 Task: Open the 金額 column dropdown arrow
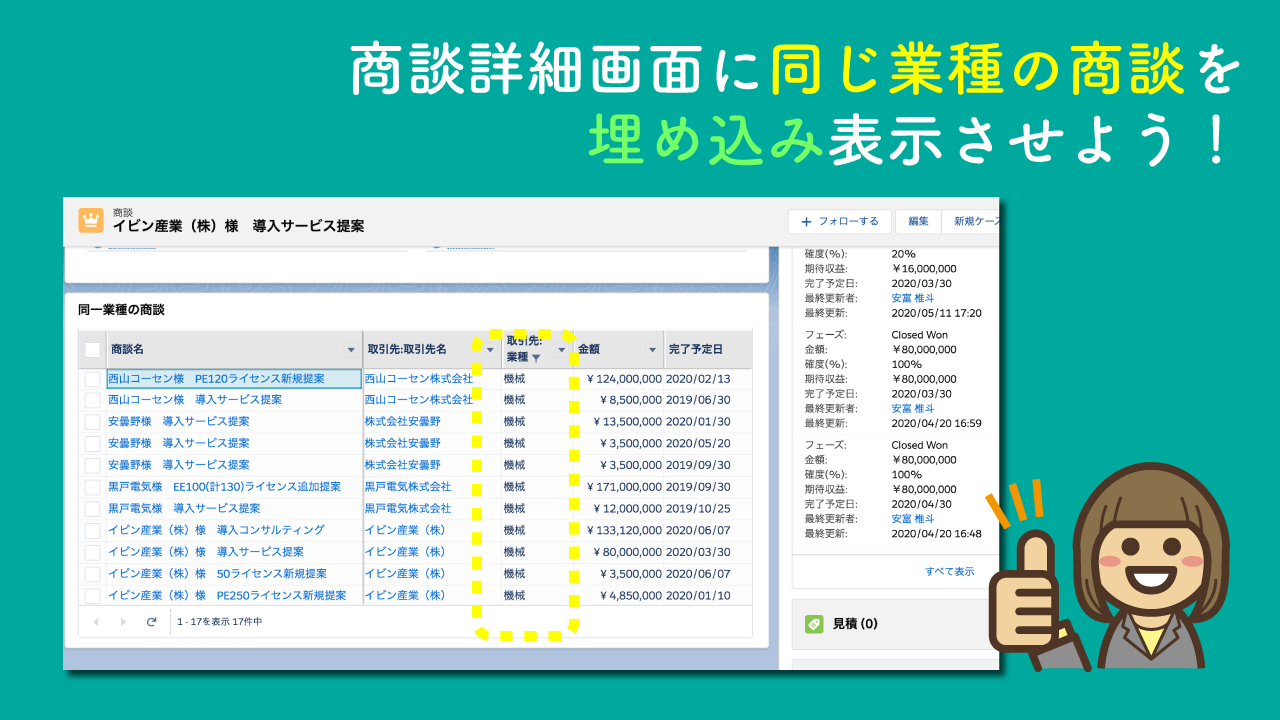tap(652, 350)
